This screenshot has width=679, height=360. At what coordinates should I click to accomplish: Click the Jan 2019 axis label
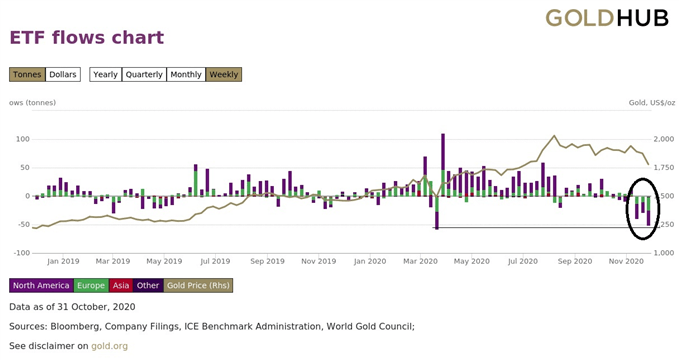(x=63, y=261)
